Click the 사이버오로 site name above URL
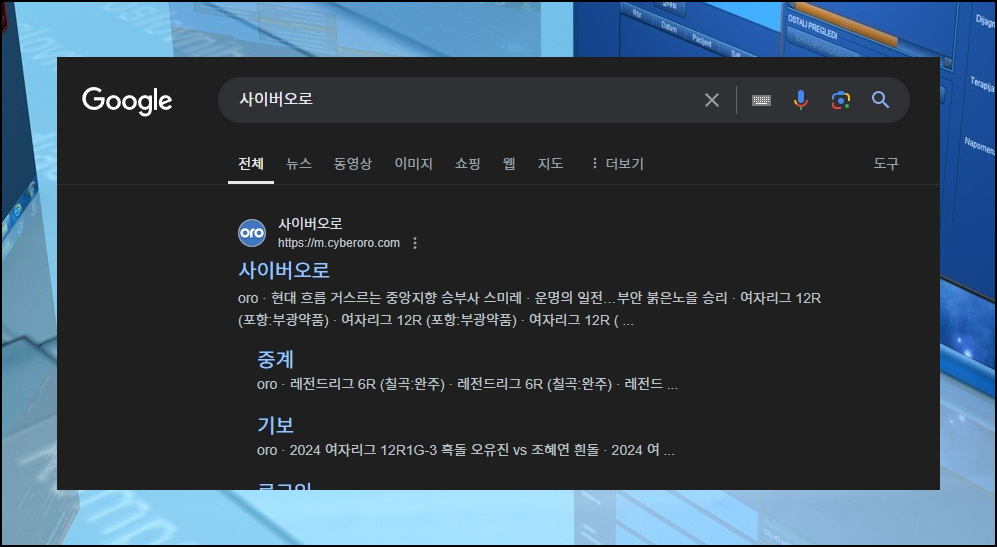This screenshot has width=997, height=547. [x=310, y=223]
